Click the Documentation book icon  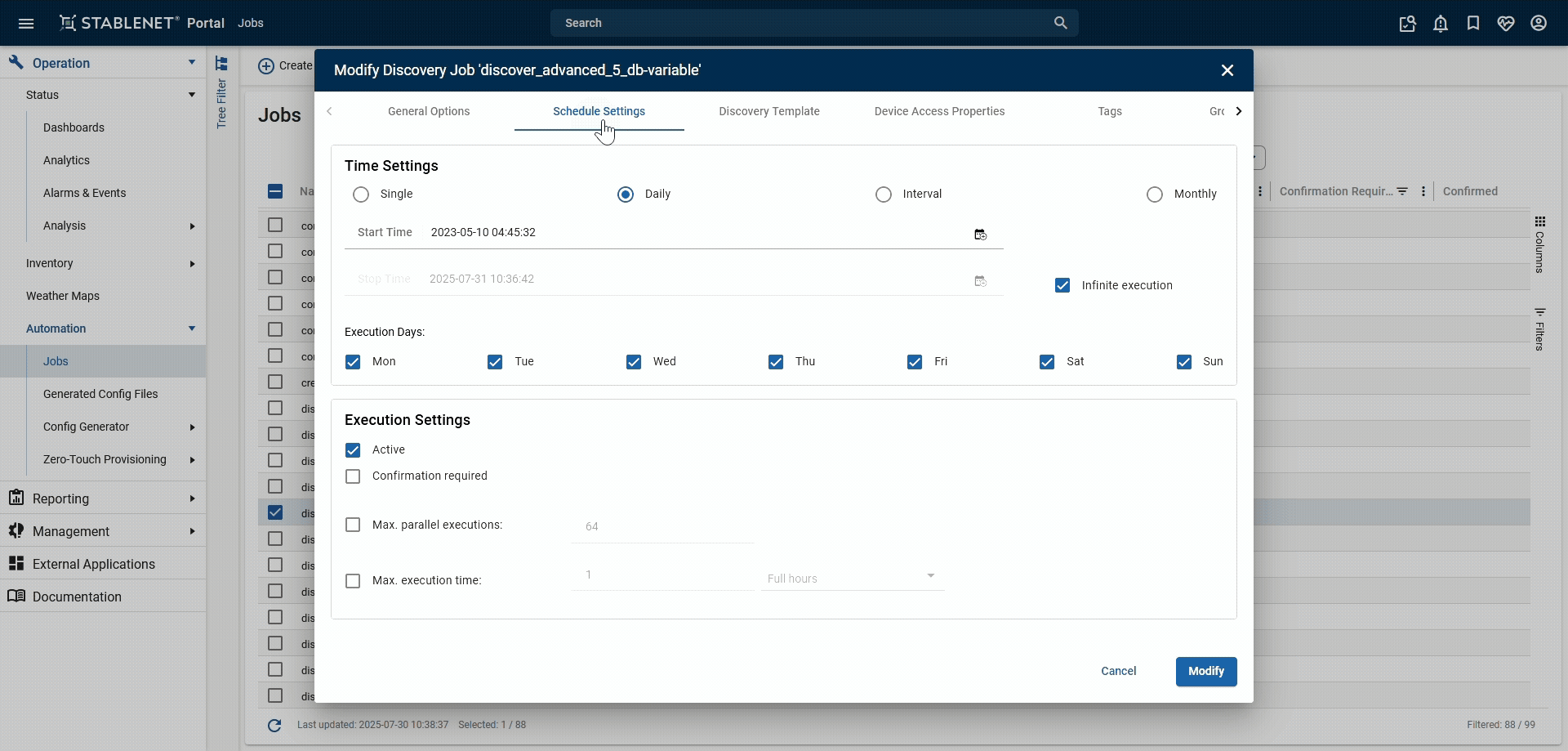coord(16,597)
